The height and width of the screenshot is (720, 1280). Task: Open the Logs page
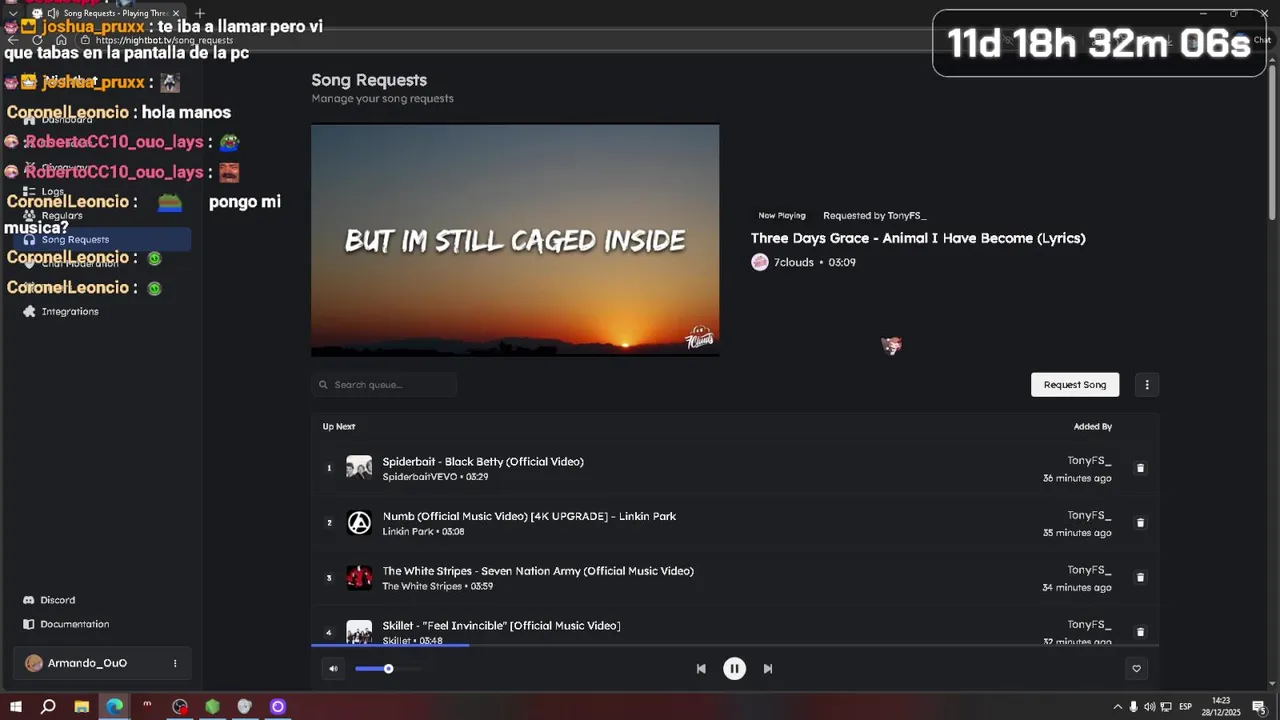point(44,192)
